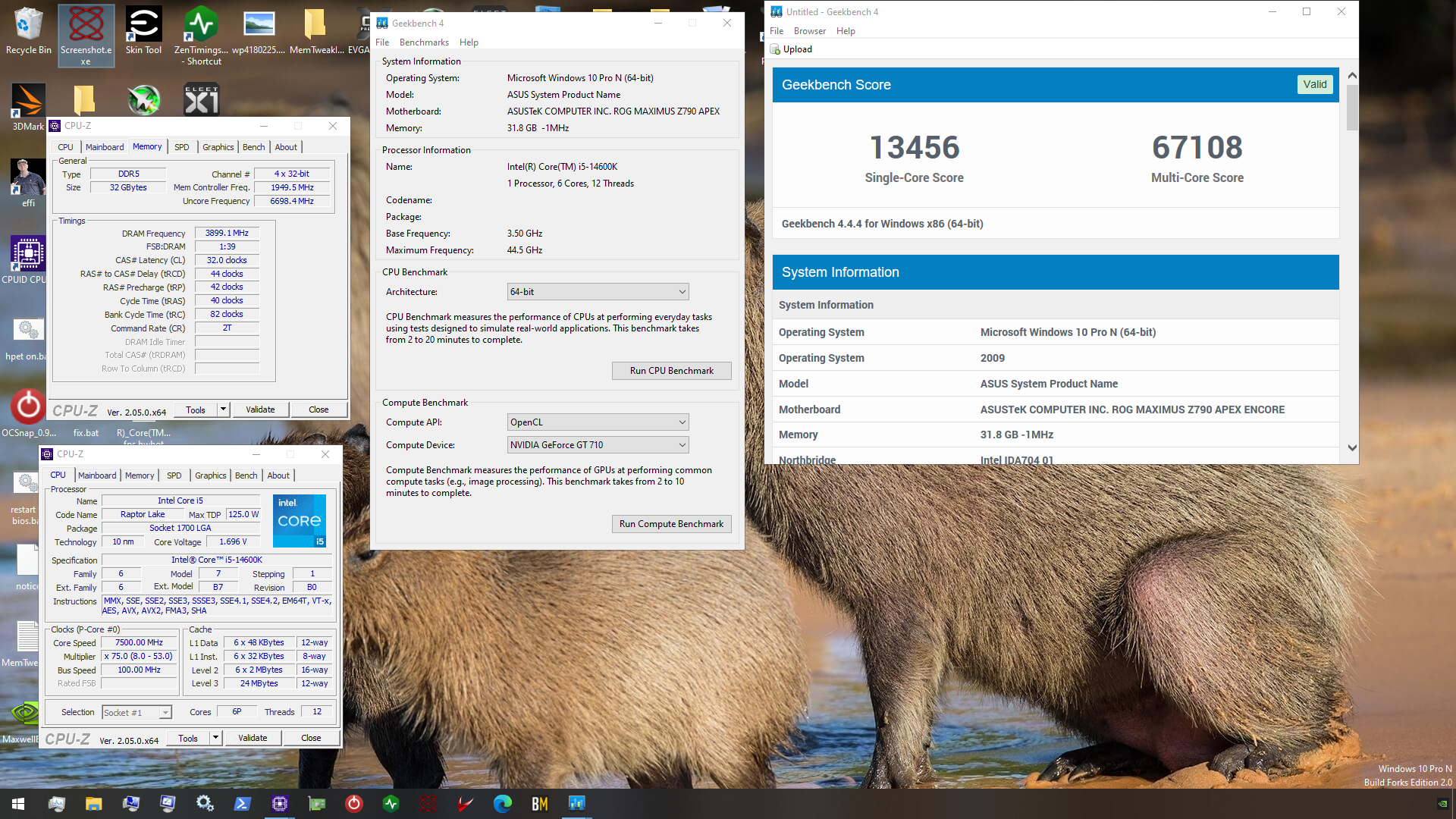Open the Compute Device GeForce GT 710 dropdown
Screen dimensions: 1456x819
(598, 445)
